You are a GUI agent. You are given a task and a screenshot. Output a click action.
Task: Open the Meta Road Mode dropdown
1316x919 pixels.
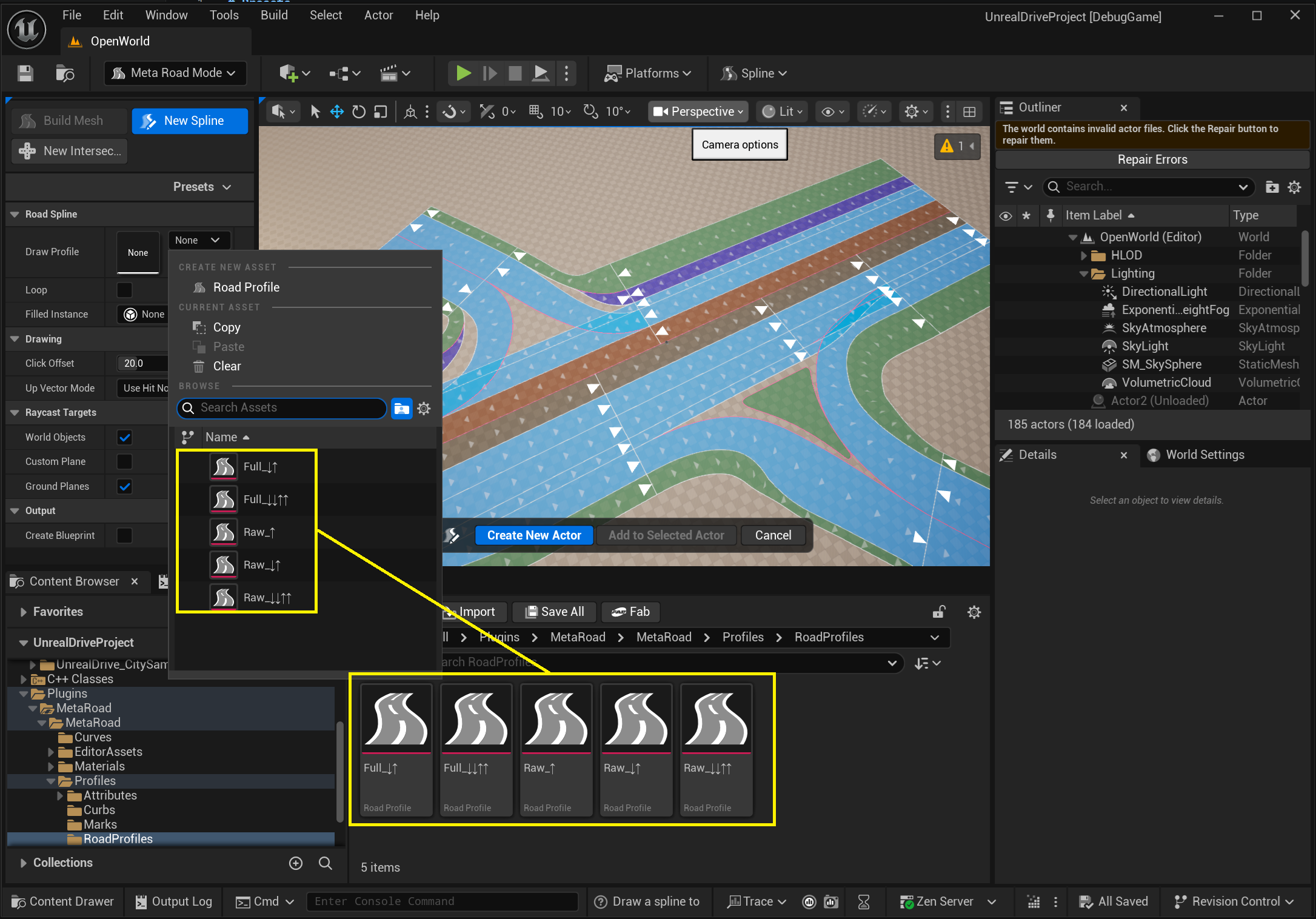click(176, 73)
